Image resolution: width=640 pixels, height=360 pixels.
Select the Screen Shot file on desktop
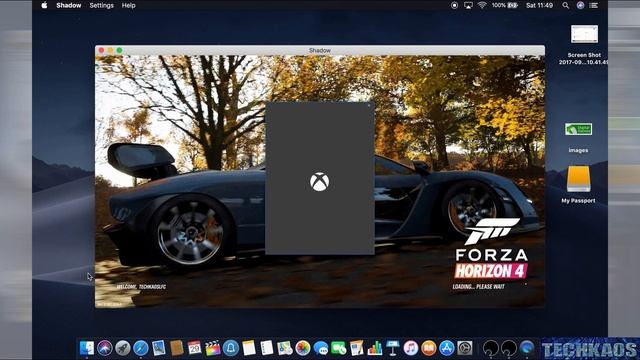584,44
